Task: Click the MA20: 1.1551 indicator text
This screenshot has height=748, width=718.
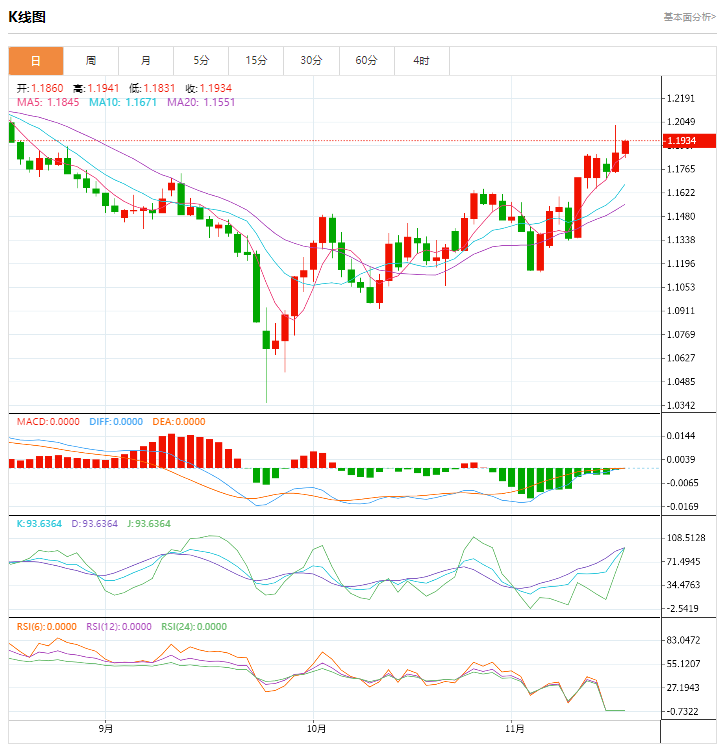Action: [x=201, y=102]
